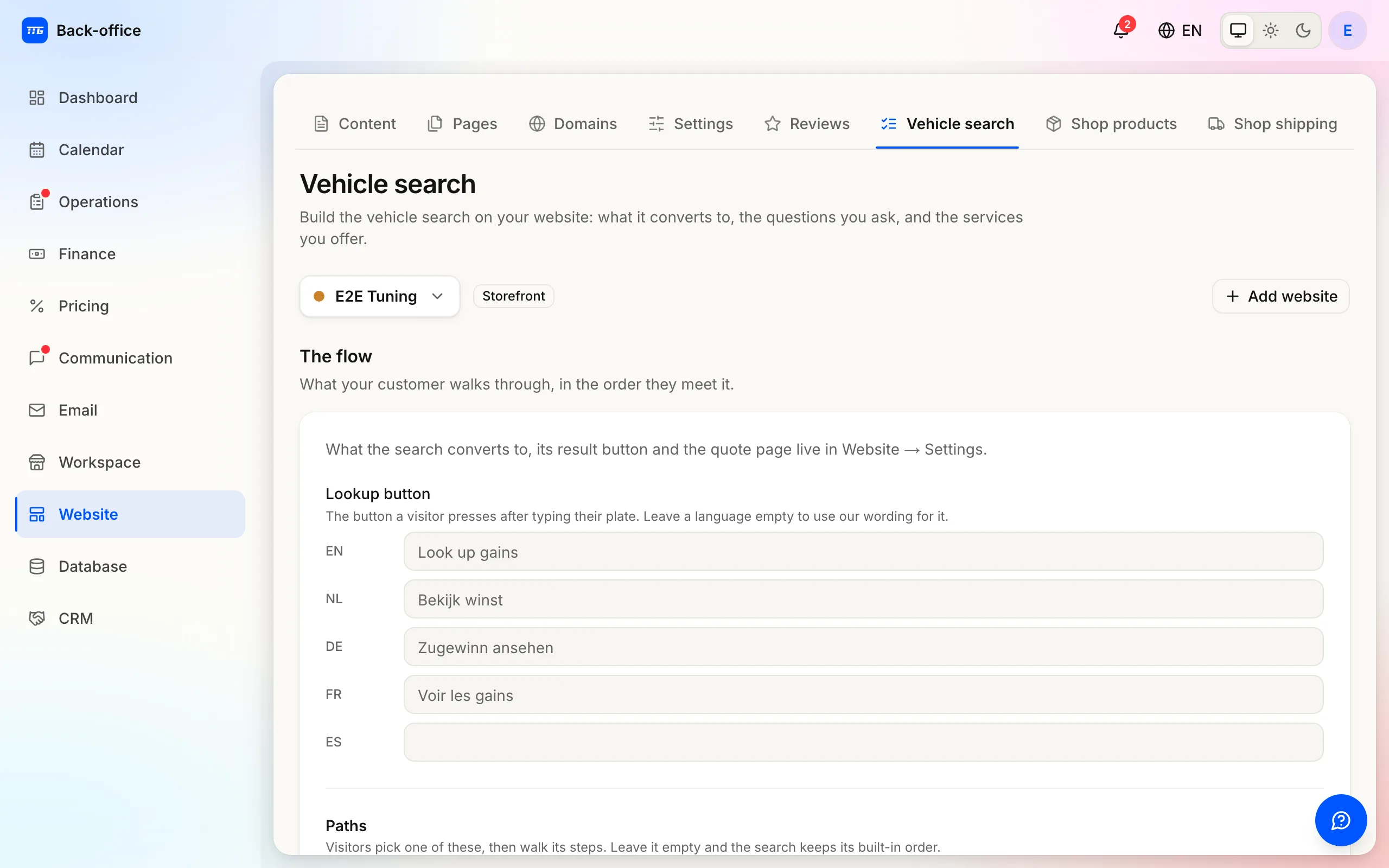Open the user avatar E menu

tap(1347, 30)
